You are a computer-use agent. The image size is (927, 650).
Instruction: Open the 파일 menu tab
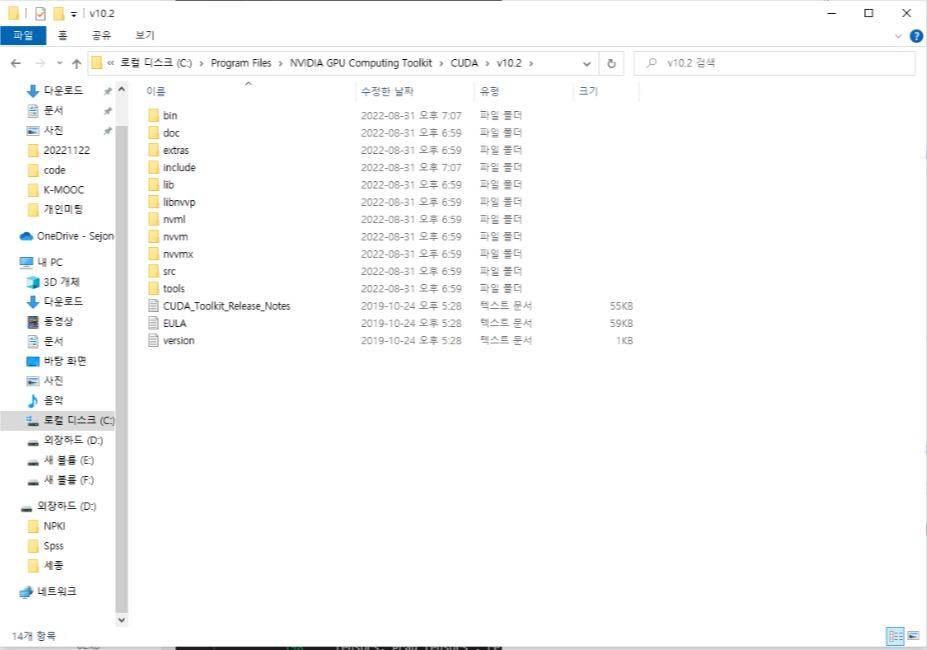[x=23, y=35]
